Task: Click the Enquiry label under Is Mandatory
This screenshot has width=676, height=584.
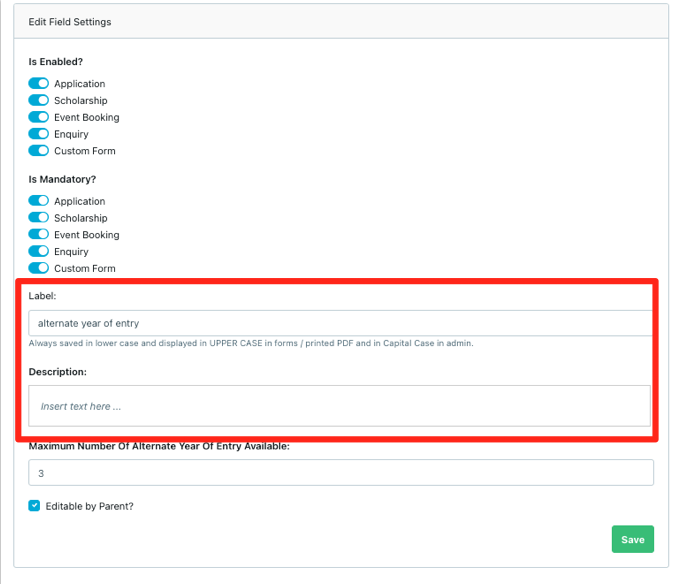Action: [71, 251]
